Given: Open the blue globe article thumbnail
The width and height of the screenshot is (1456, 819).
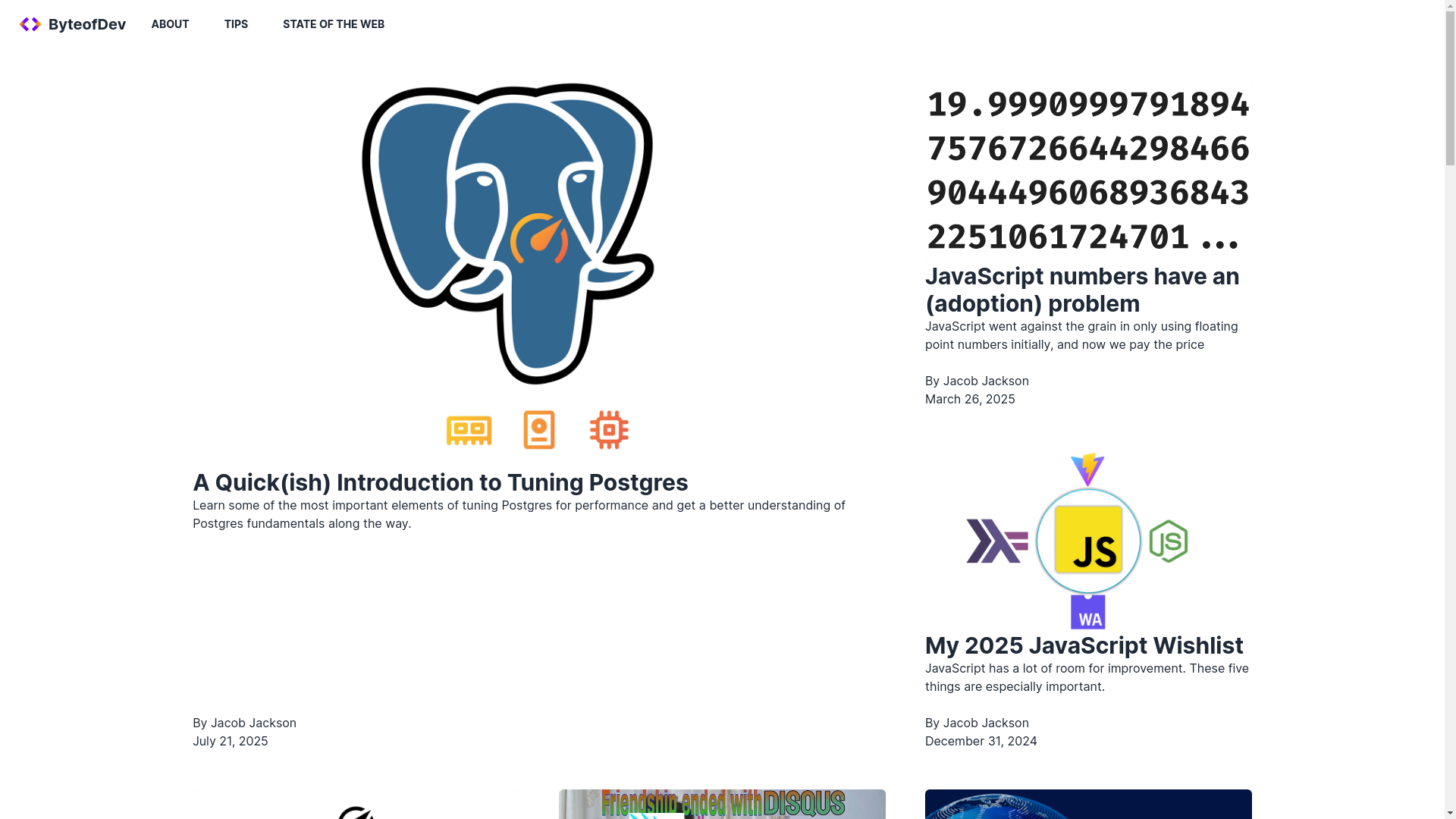Looking at the screenshot, I should pyautogui.click(x=1088, y=804).
